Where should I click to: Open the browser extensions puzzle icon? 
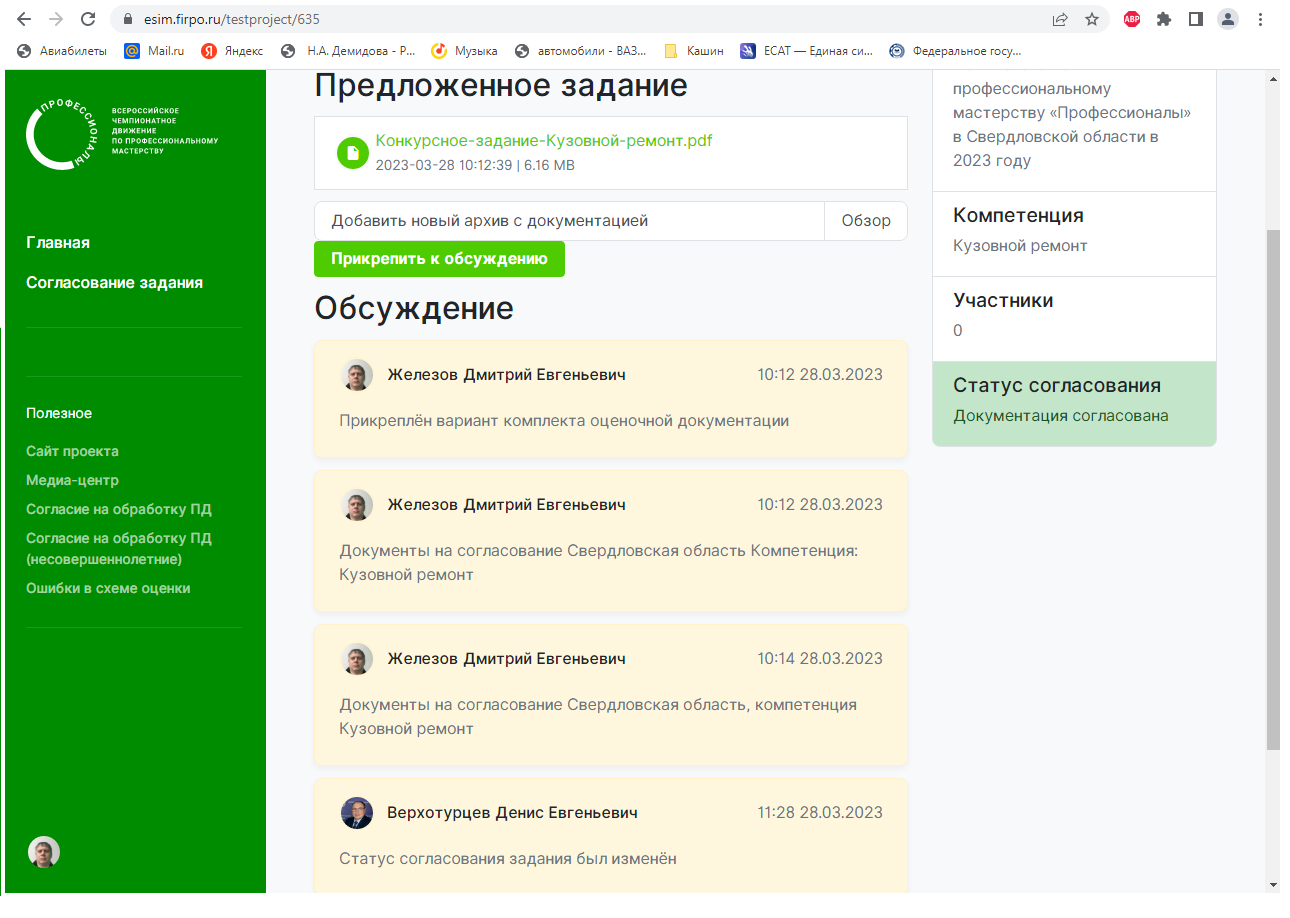tap(1164, 19)
